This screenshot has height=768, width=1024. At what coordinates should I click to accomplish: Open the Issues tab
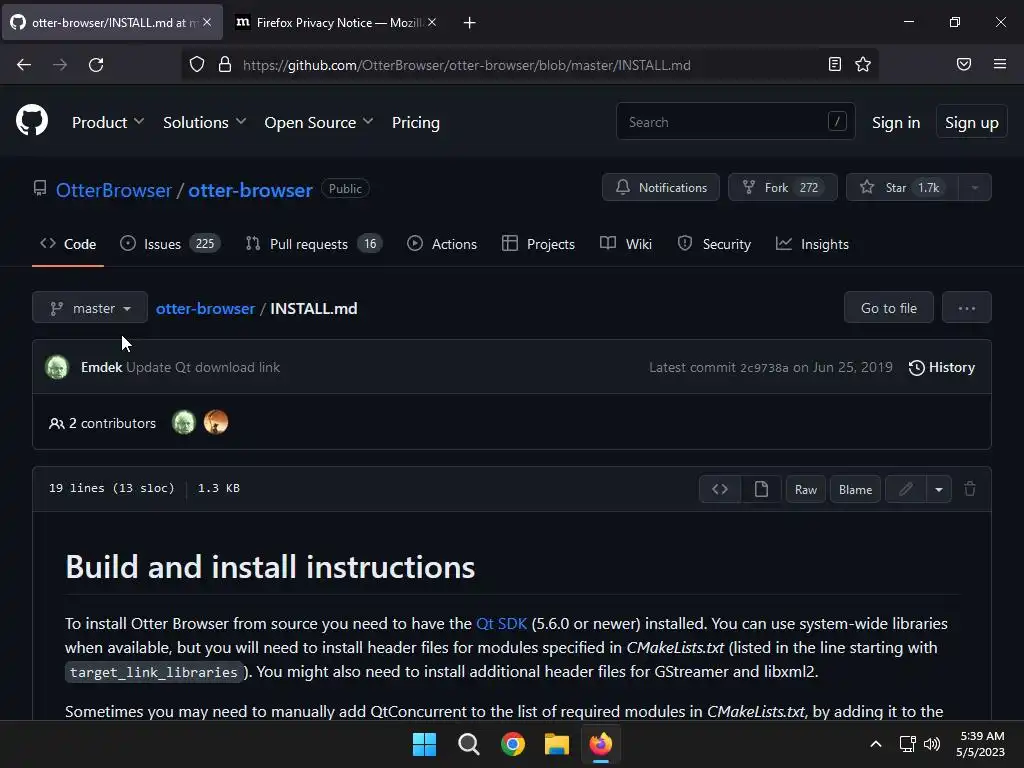[x=170, y=244]
